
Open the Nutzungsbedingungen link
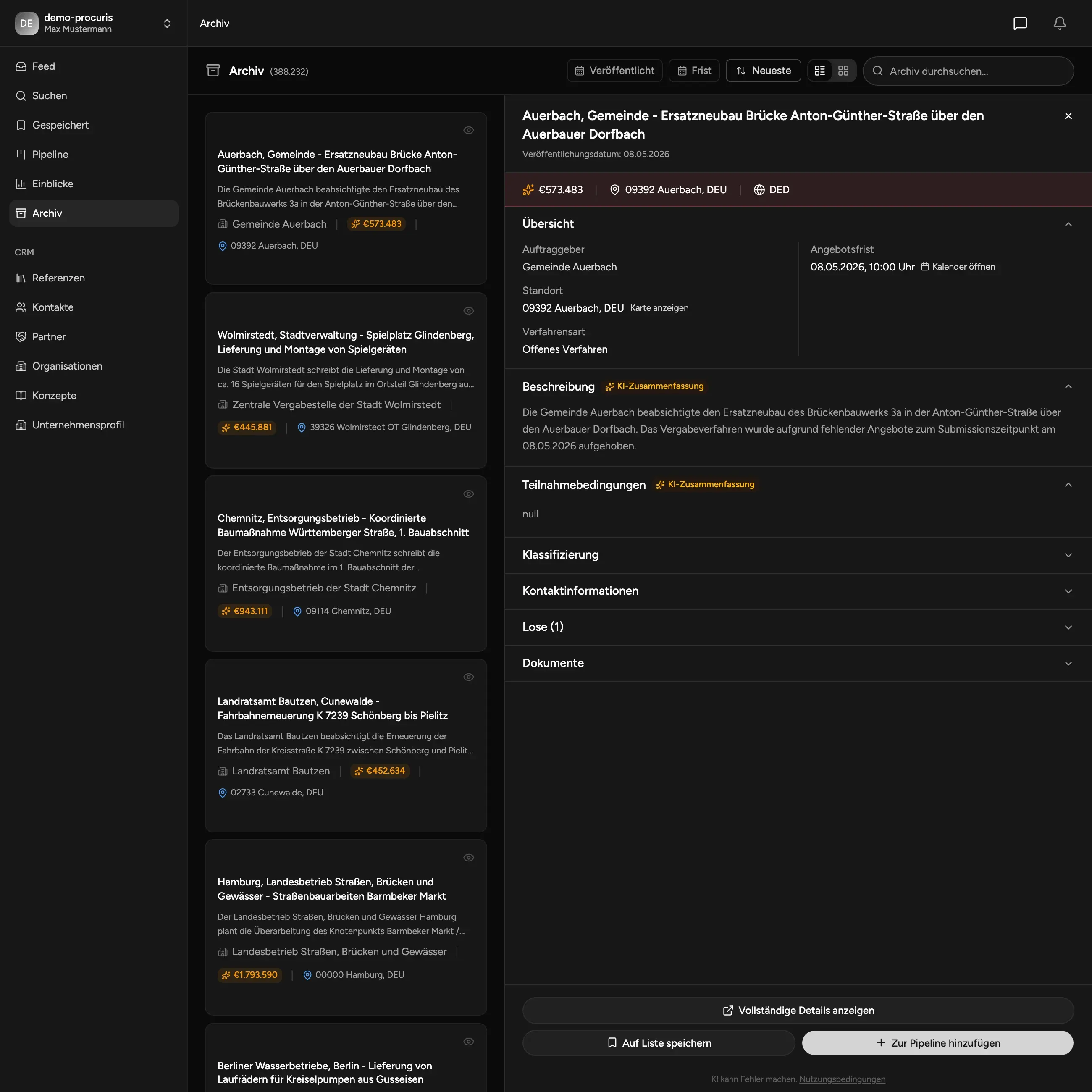click(x=842, y=1079)
